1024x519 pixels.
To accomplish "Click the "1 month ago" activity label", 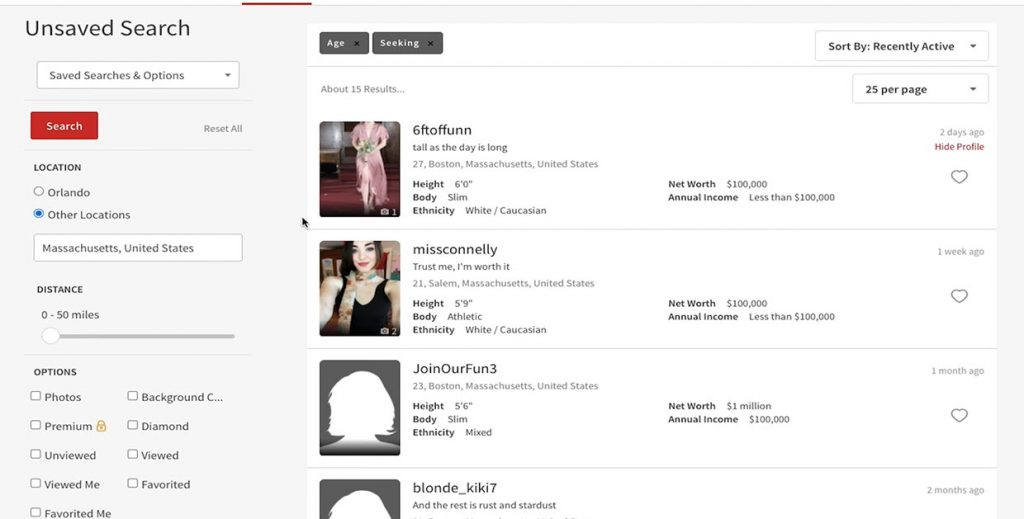I will point(957,371).
